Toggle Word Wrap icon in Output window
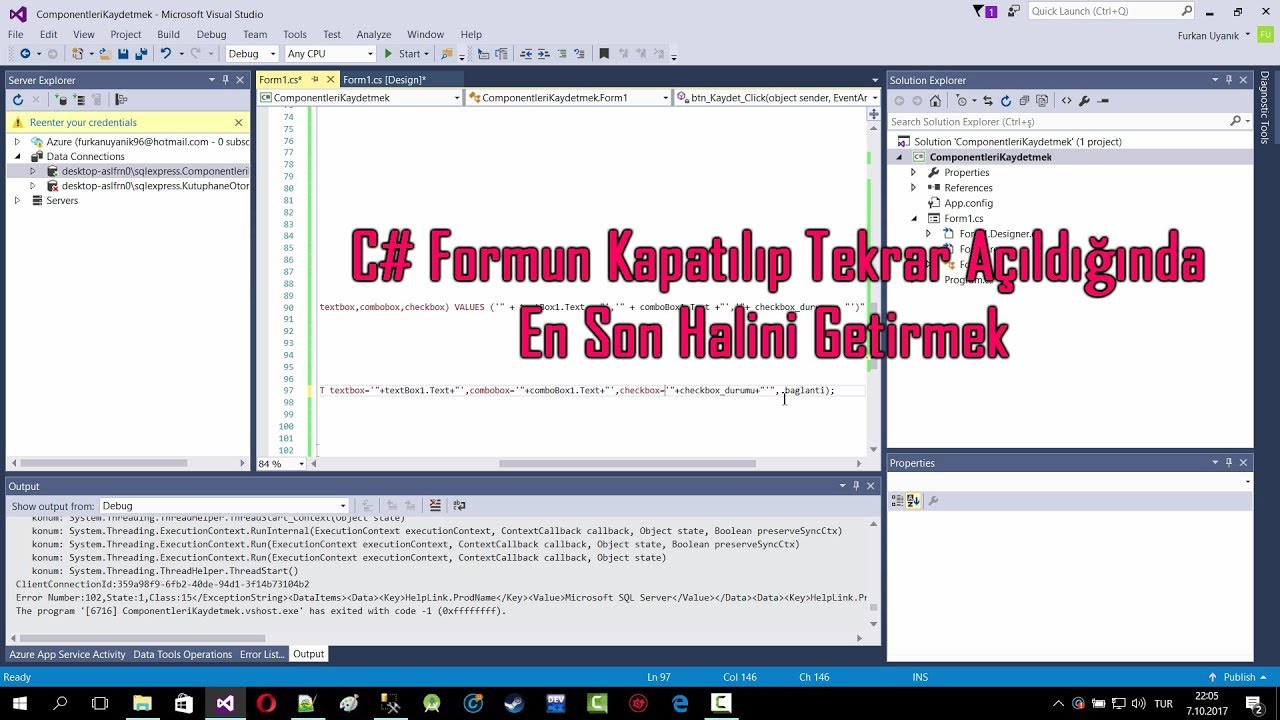Image resolution: width=1280 pixels, height=720 pixels. click(459, 506)
